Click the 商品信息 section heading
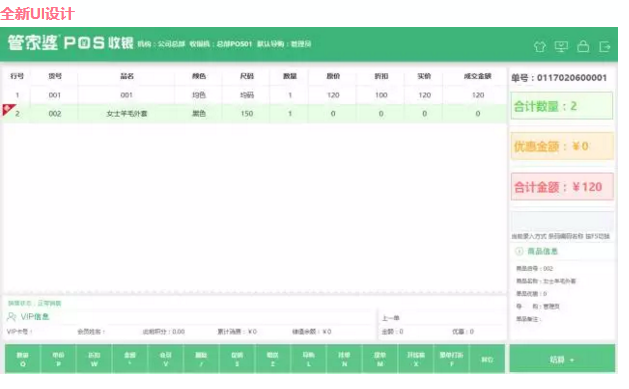The height and width of the screenshot is (389, 629). 542,251
